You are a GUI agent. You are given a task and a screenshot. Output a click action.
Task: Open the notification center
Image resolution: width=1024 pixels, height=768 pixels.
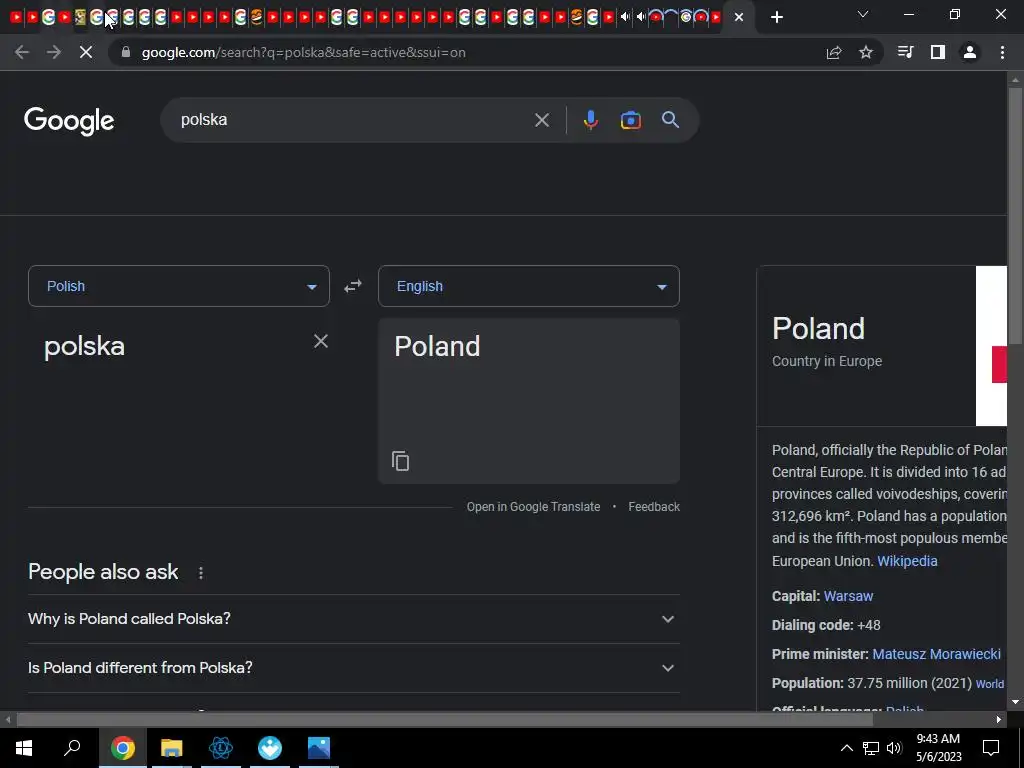tap(991, 748)
